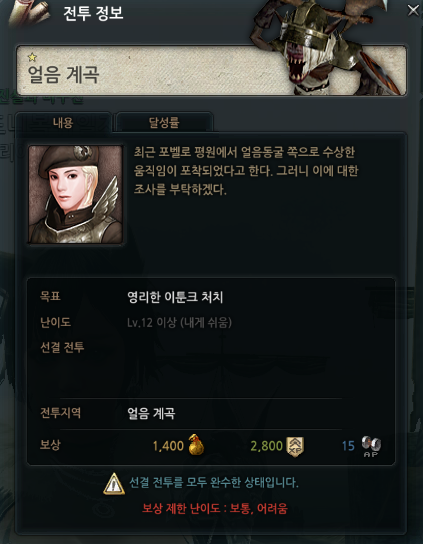
Task: Click the 2,800 experience reward amount
Action: click(267, 446)
